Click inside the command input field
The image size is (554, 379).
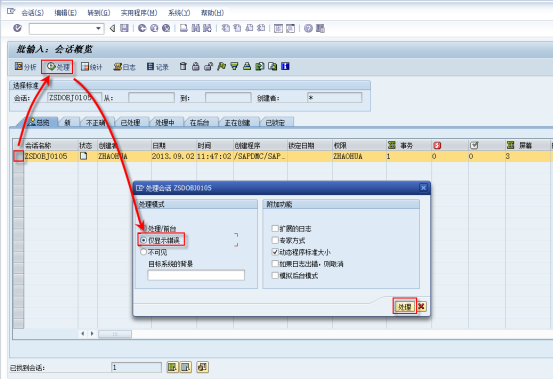point(62,28)
